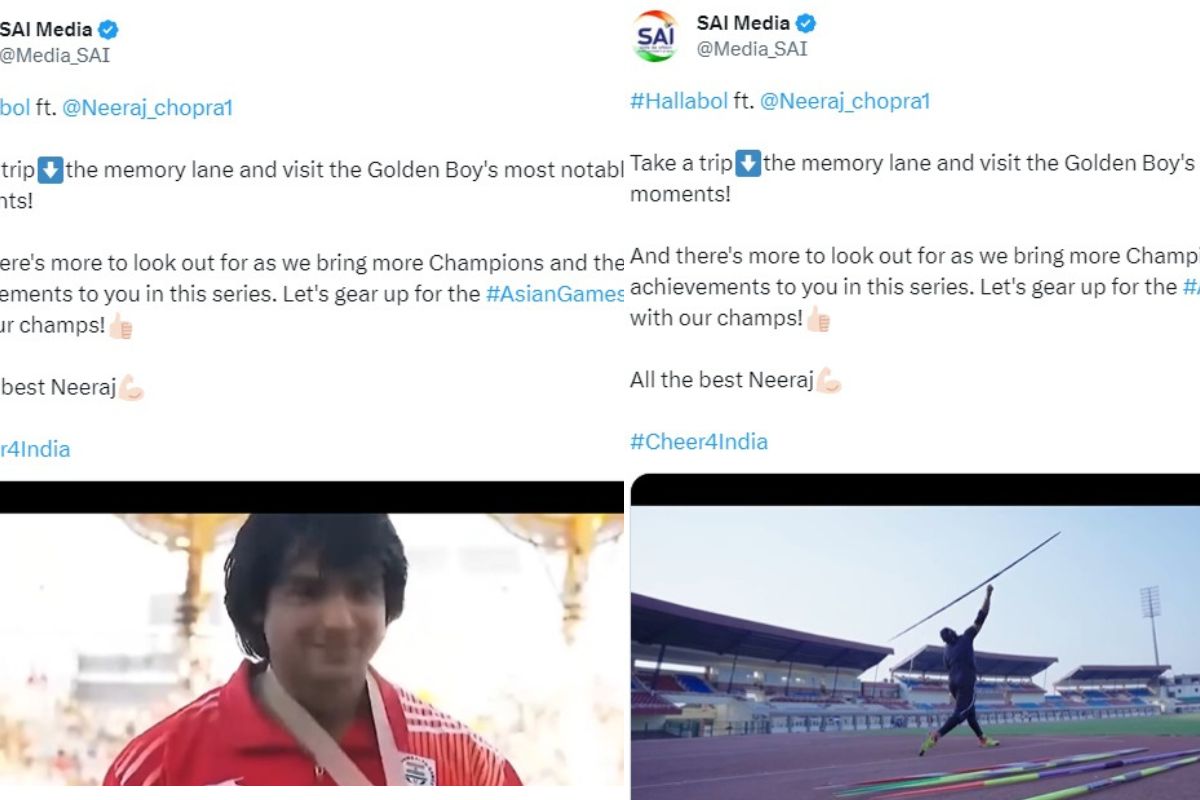Click the thumbs up emoji in left tweet
The height and width of the screenshot is (800, 1200).
[120, 327]
